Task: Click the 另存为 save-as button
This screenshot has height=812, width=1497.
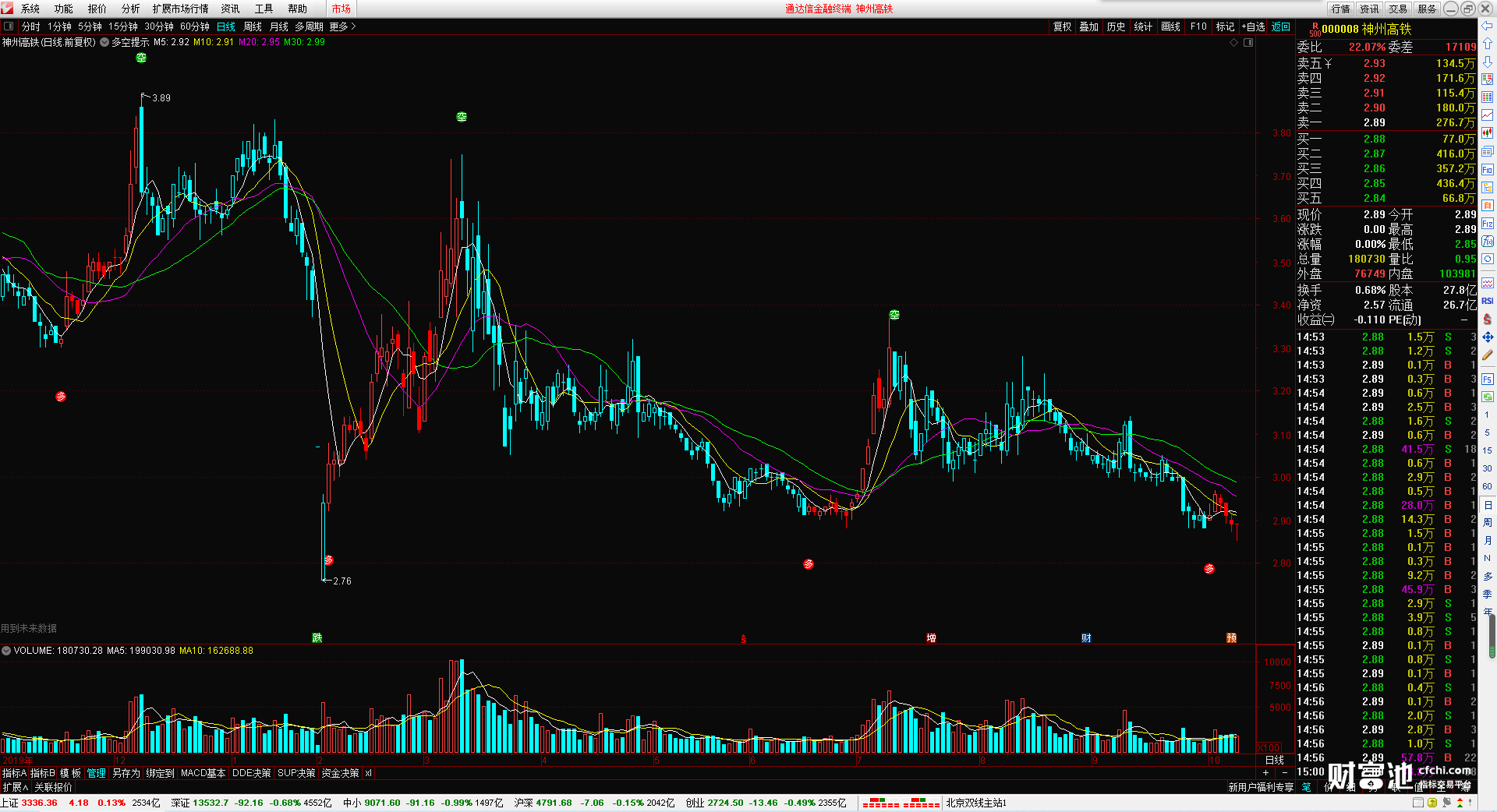Action: click(126, 773)
